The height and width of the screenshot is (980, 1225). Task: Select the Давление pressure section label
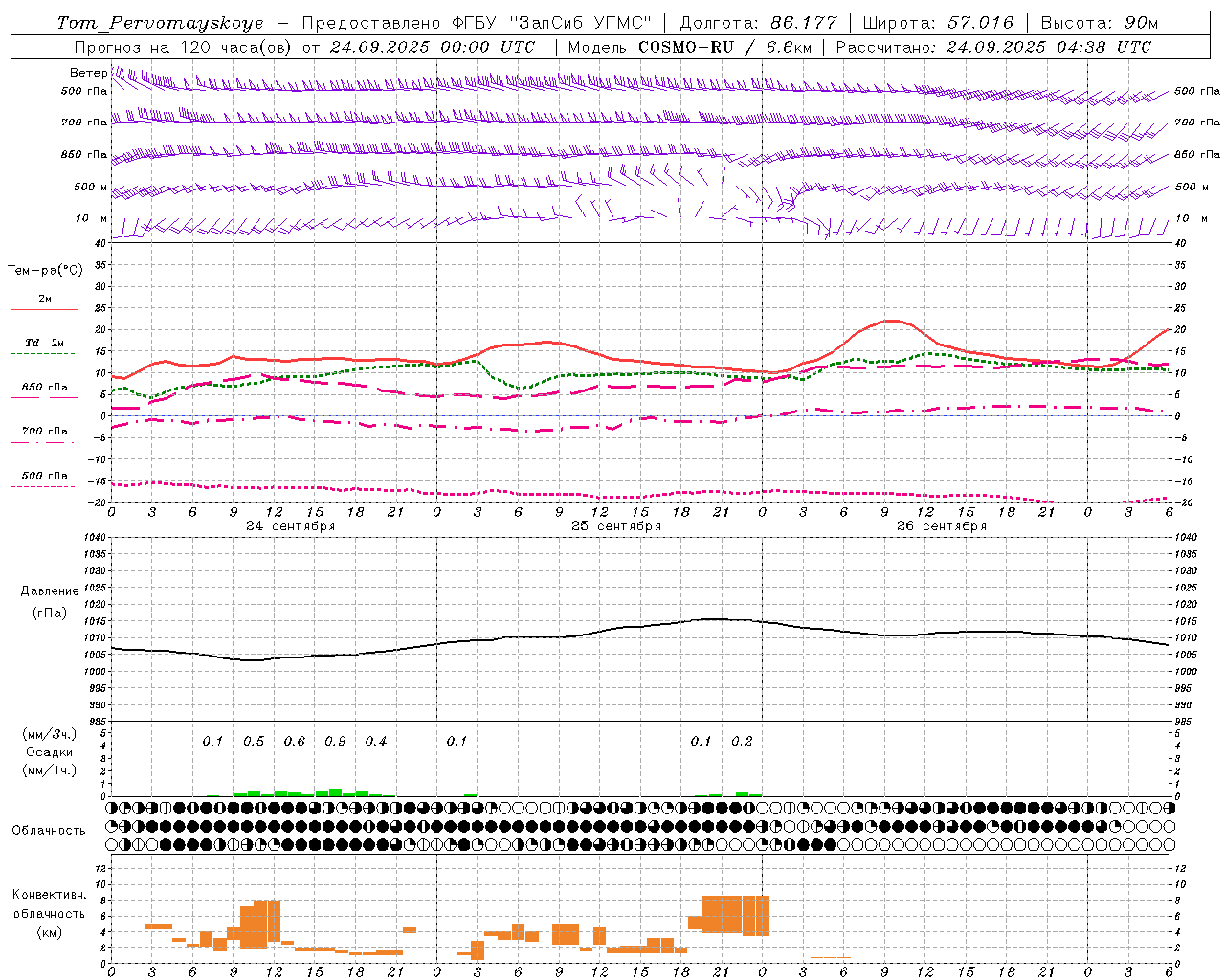(x=50, y=591)
